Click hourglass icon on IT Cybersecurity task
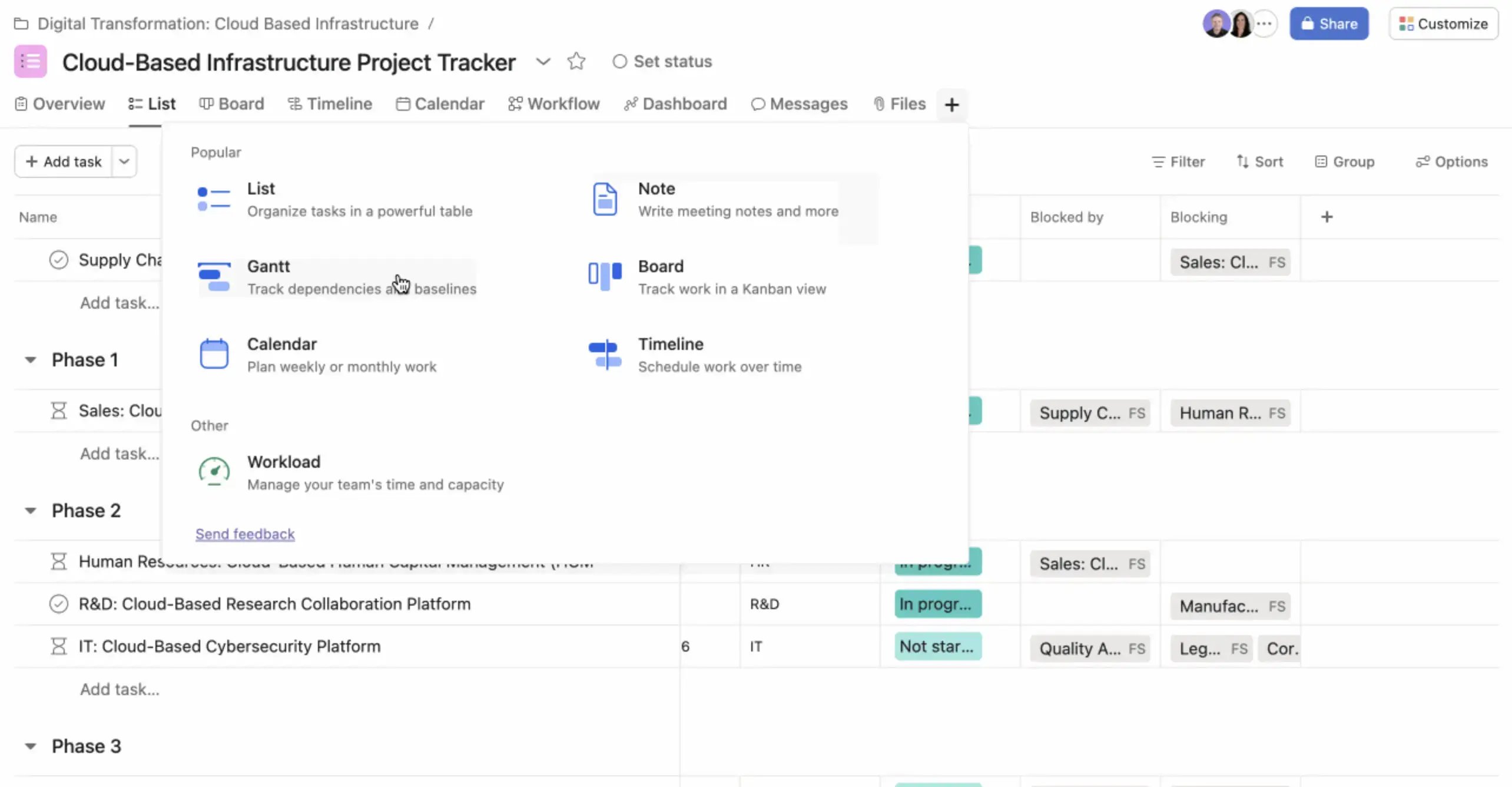The height and width of the screenshot is (787, 1512). (58, 646)
